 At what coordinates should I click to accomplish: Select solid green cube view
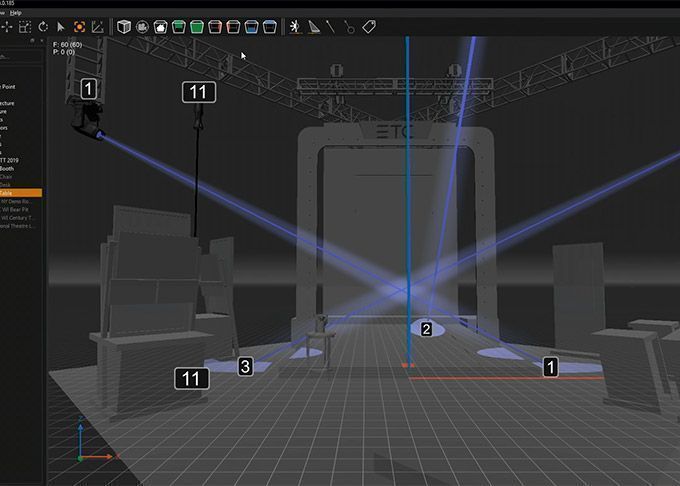[197, 27]
